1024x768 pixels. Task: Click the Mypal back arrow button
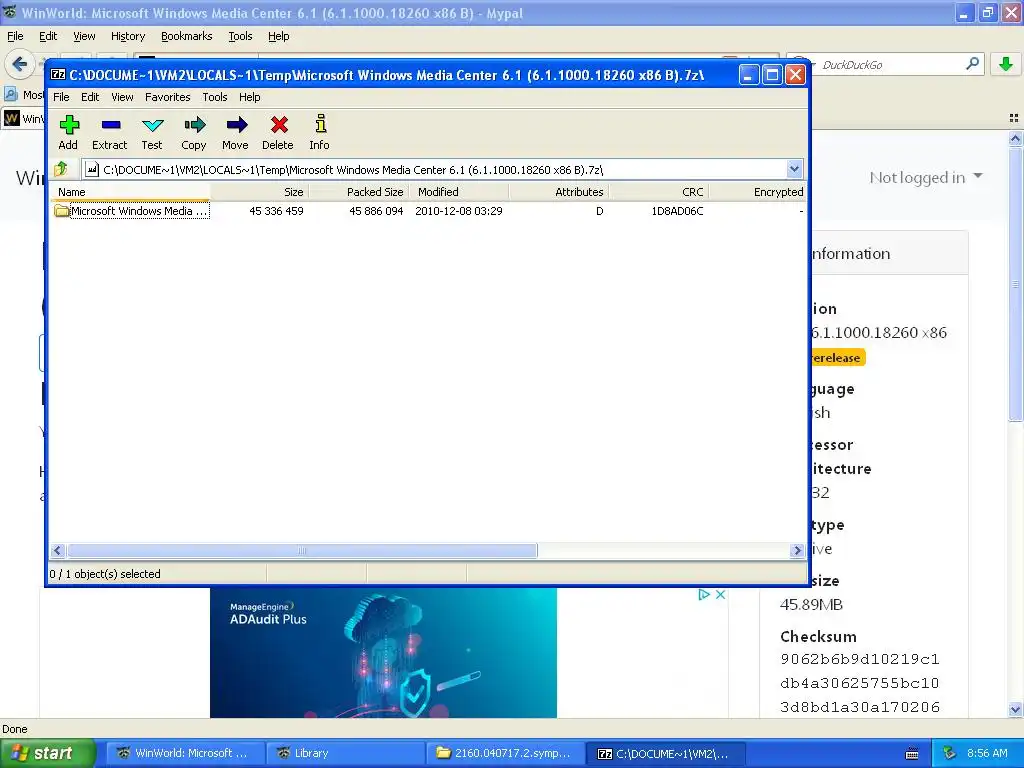point(20,64)
